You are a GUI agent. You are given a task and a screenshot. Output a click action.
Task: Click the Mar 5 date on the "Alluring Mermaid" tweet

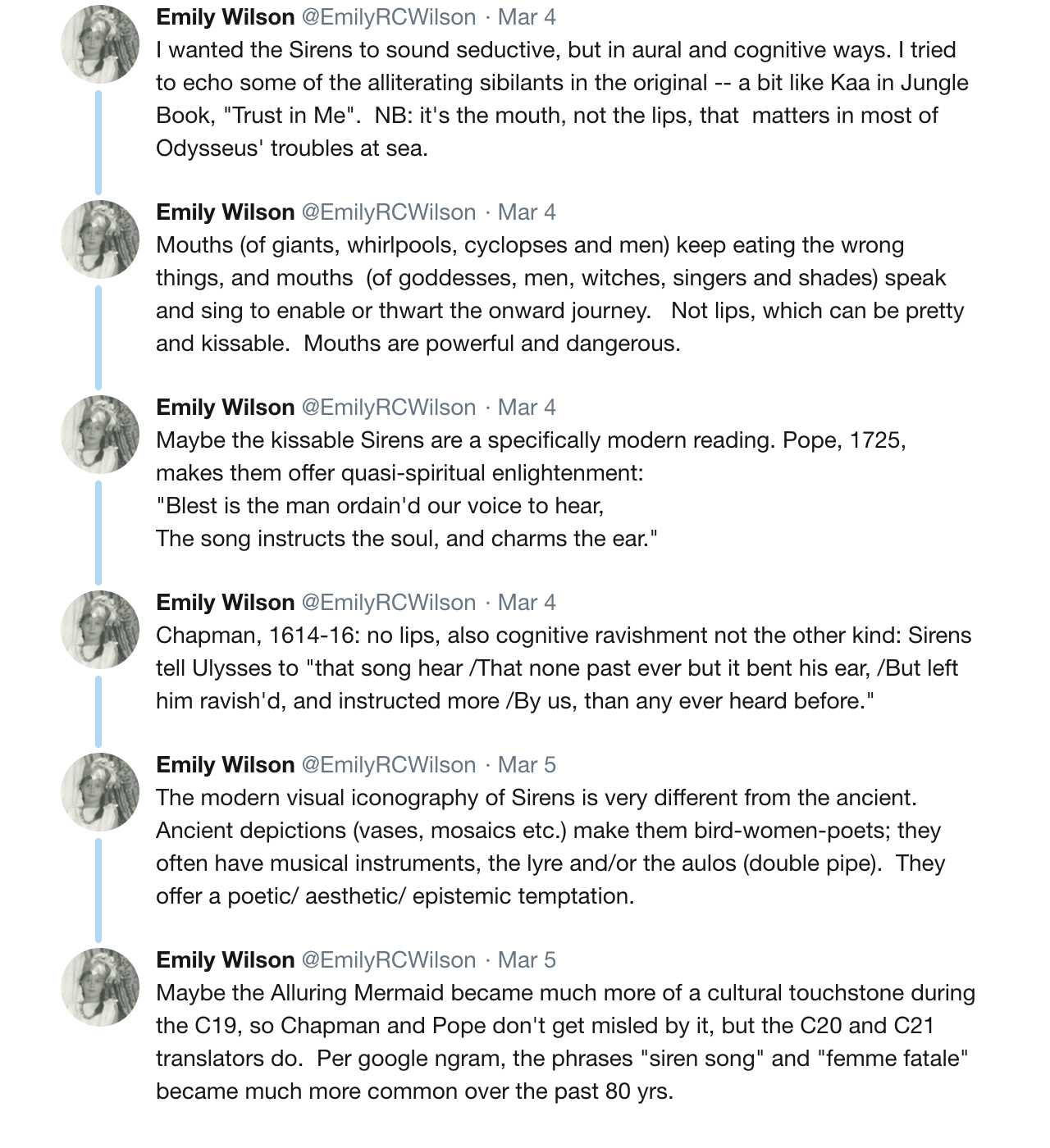[527, 960]
